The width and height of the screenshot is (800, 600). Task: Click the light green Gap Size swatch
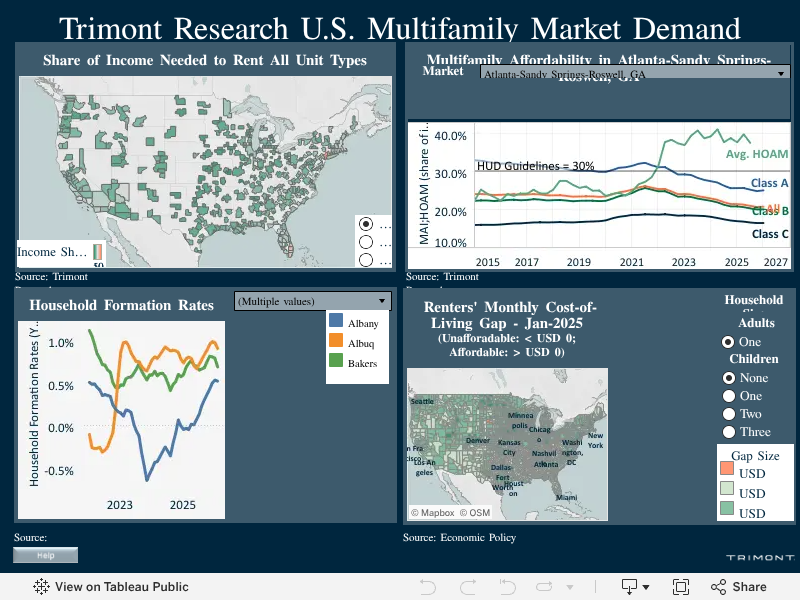pyautogui.click(x=727, y=488)
